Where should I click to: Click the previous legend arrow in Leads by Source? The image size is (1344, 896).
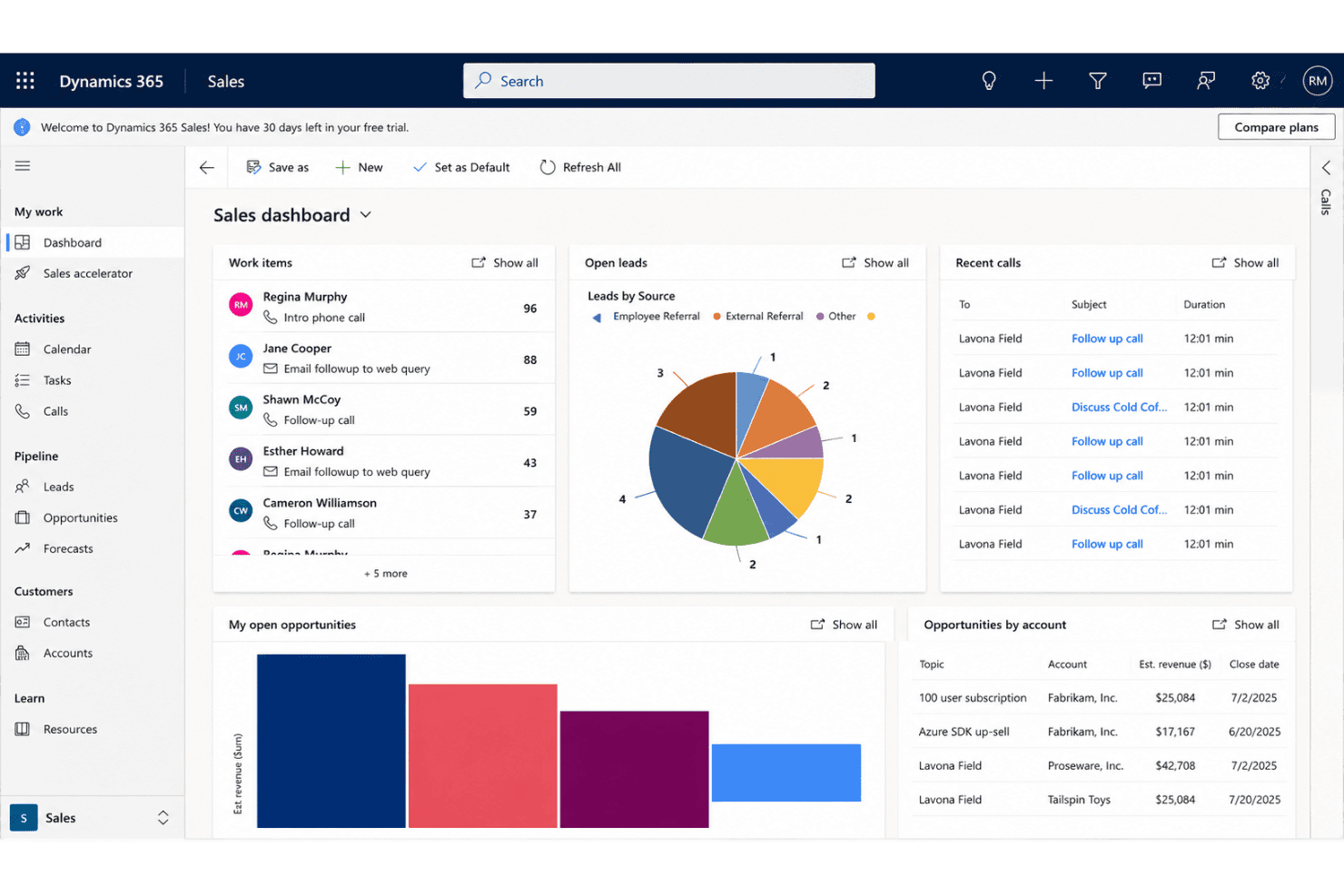(597, 317)
